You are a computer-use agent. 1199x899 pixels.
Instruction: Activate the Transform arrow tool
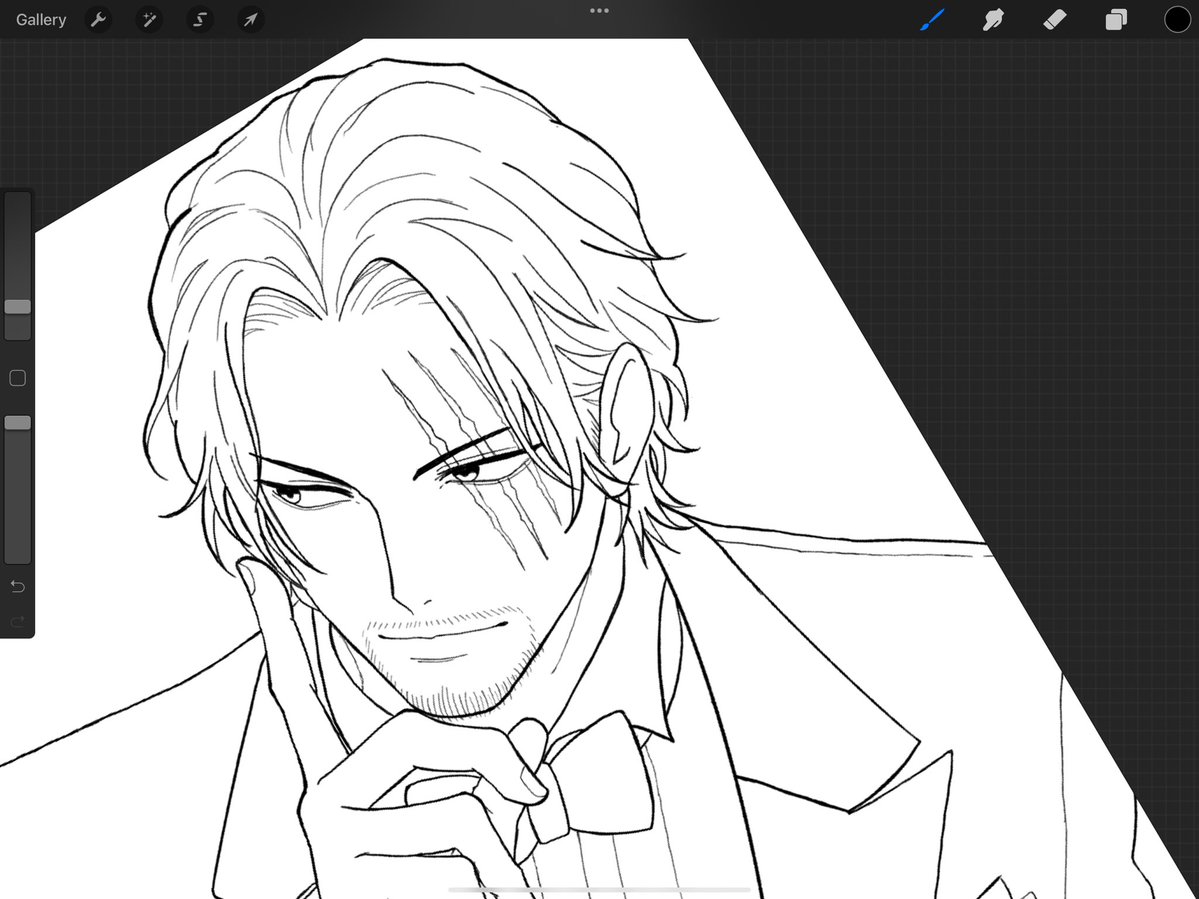coord(251,20)
